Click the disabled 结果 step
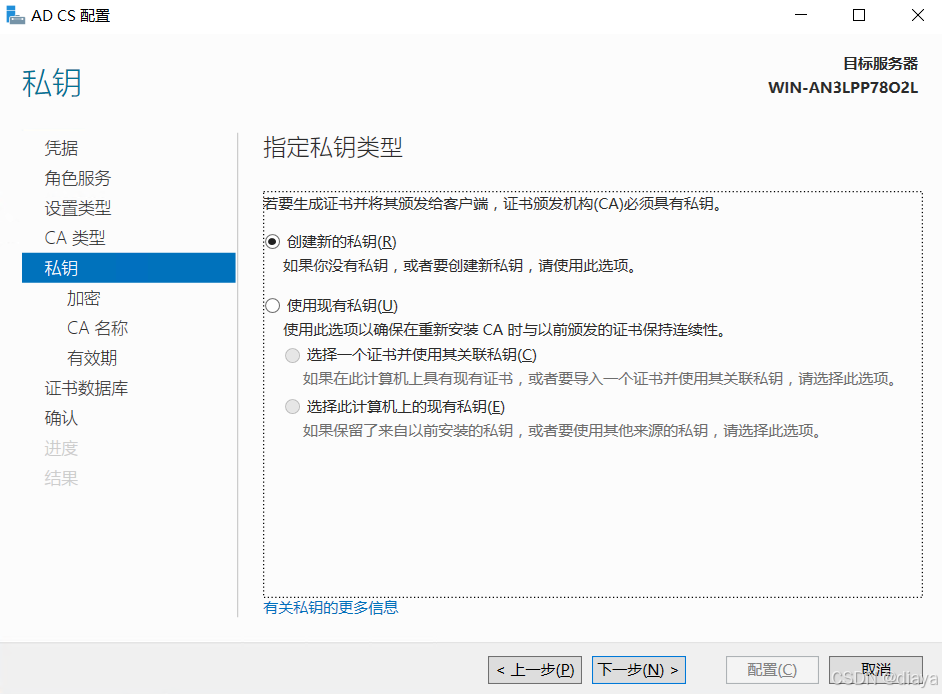 click(61, 478)
